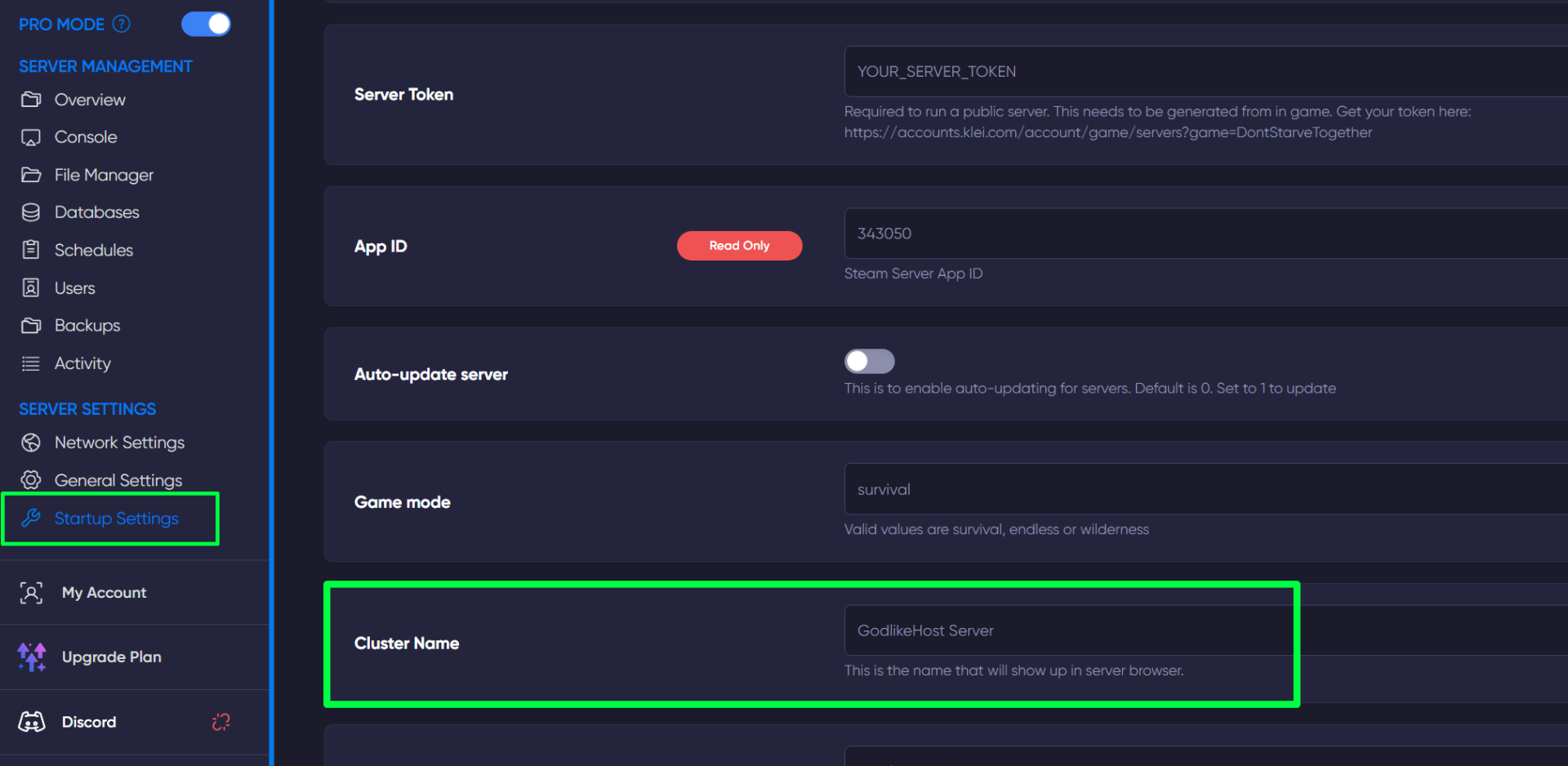Click the Network Settings globe icon
1568x766 pixels.
31,443
